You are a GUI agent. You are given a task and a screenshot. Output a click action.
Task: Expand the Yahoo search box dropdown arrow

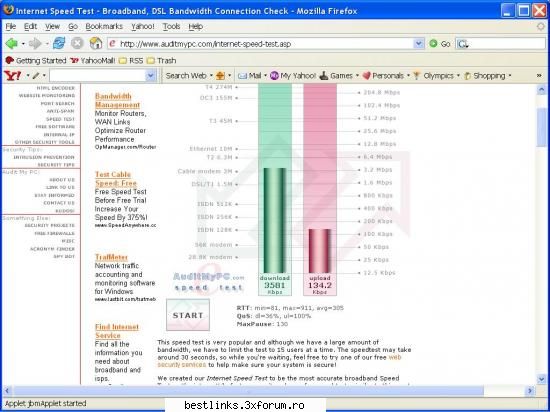click(x=150, y=76)
